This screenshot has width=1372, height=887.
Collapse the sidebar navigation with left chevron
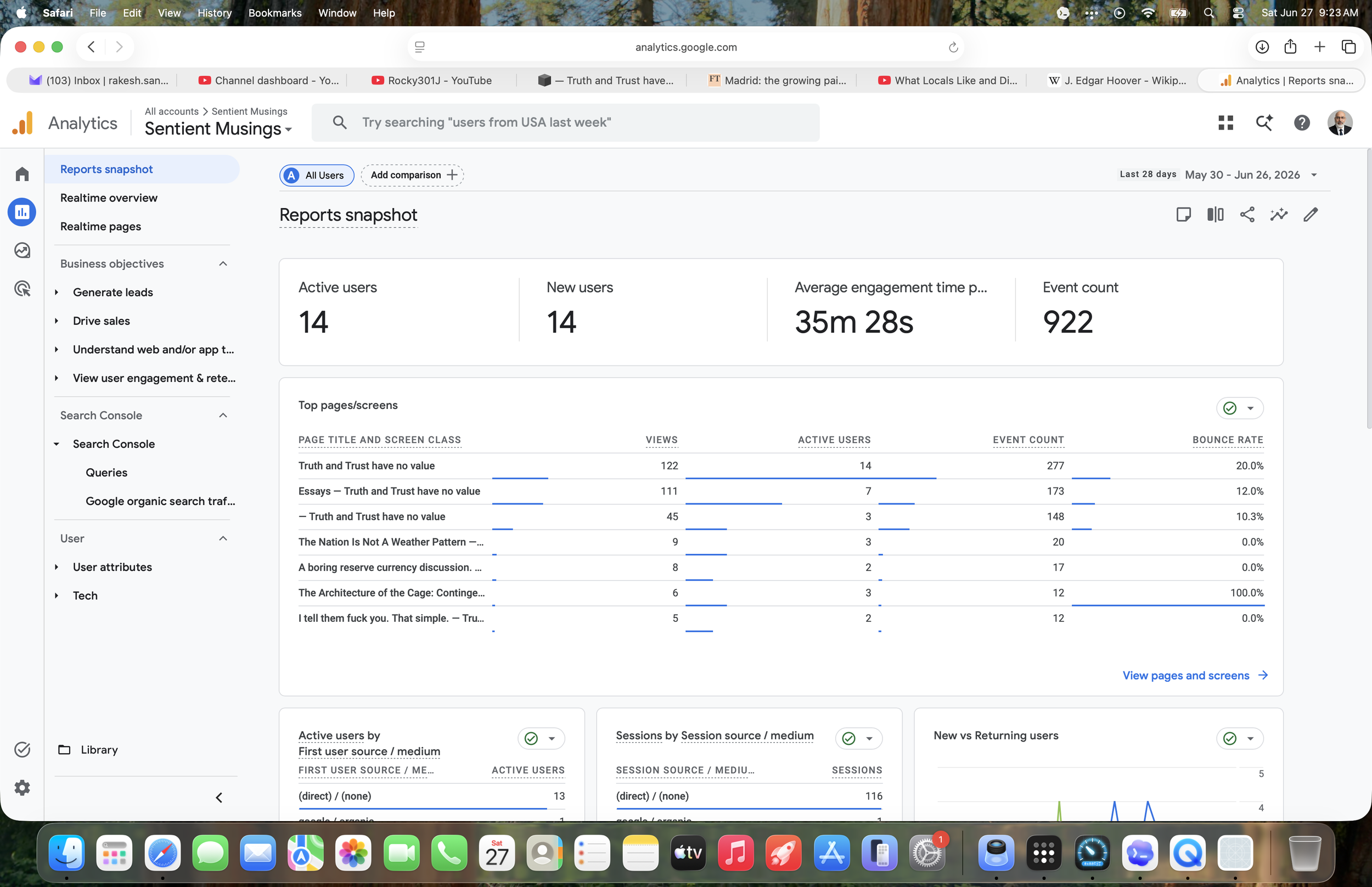pyautogui.click(x=219, y=798)
